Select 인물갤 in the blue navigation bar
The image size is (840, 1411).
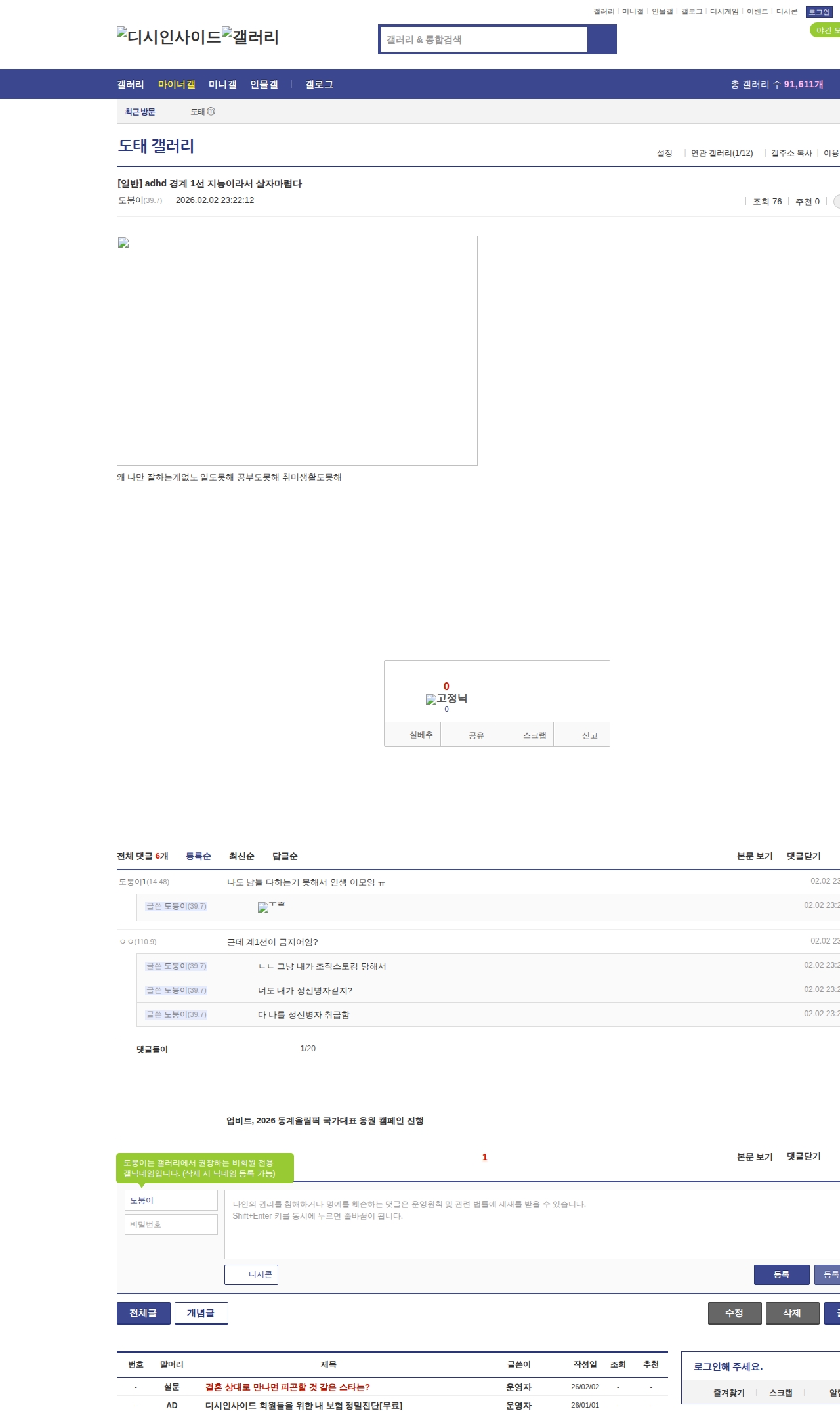point(264,85)
